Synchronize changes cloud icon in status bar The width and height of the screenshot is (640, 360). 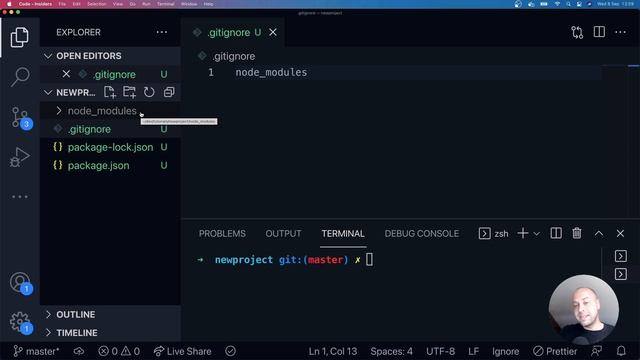pyautogui.click(x=79, y=351)
